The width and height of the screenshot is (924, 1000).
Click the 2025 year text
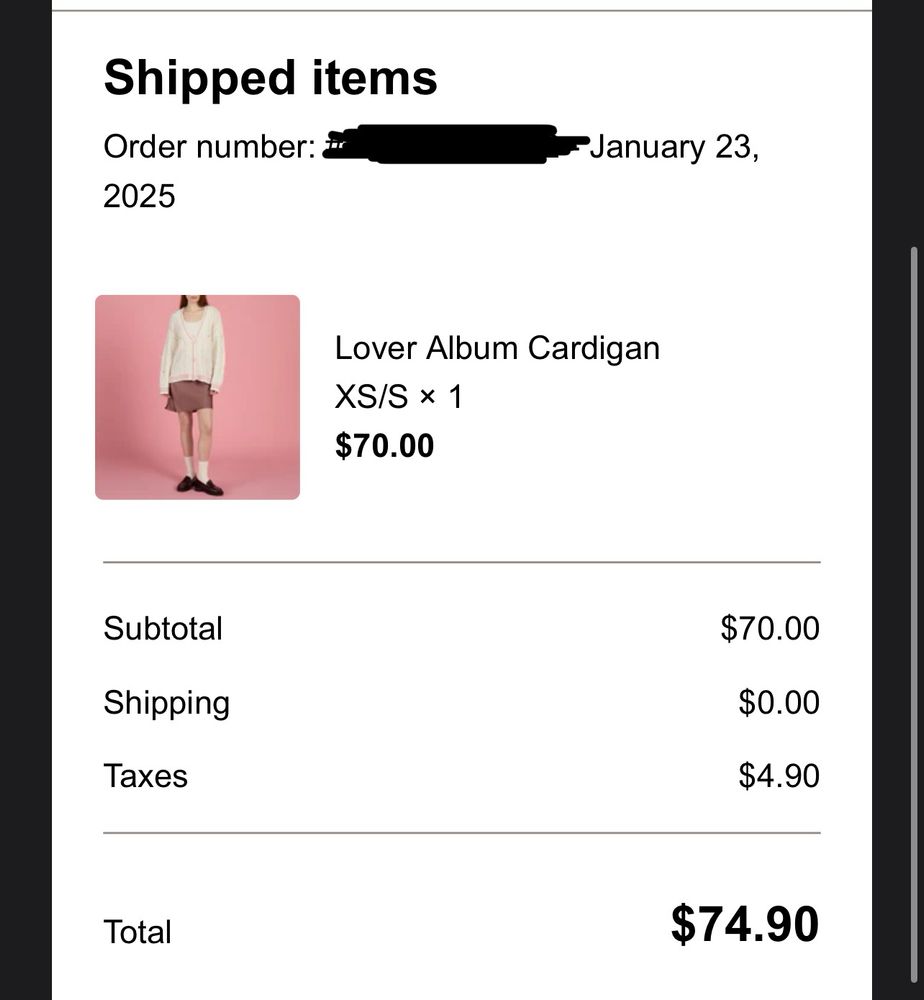click(x=139, y=196)
